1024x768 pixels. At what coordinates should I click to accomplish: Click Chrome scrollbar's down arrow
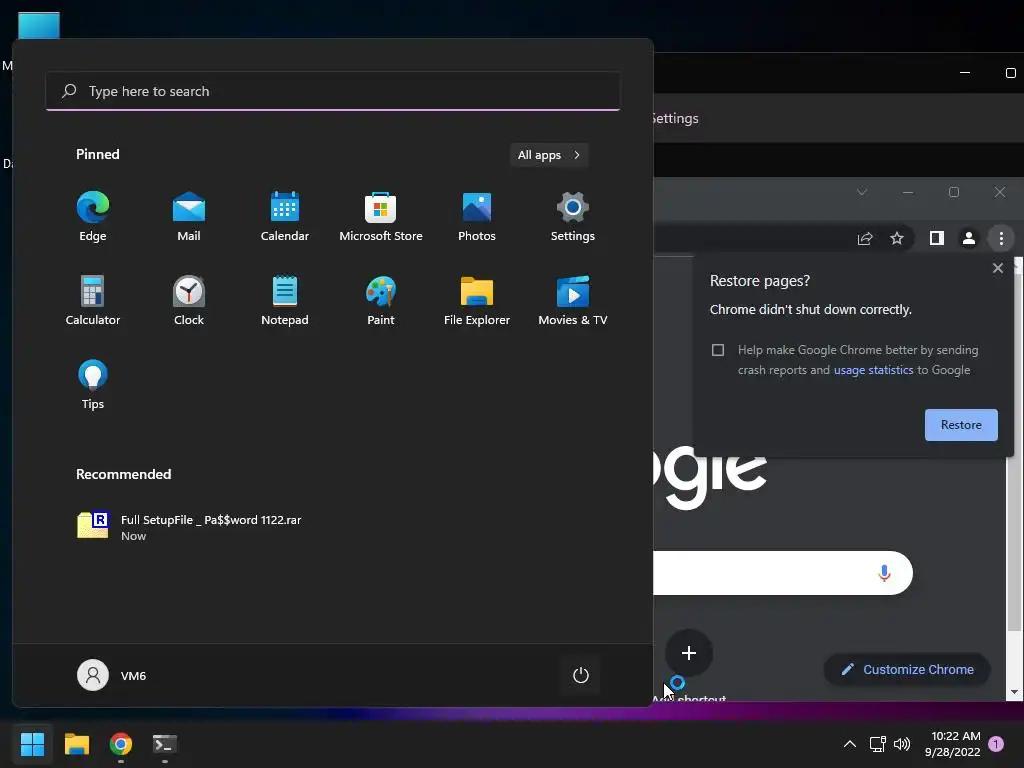coord(1014,692)
